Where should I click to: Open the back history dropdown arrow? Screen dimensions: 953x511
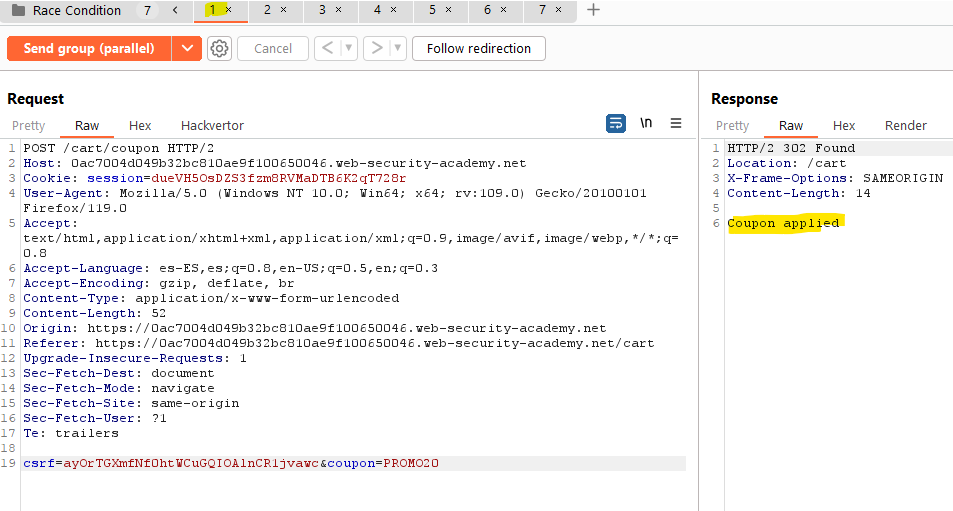[349, 48]
